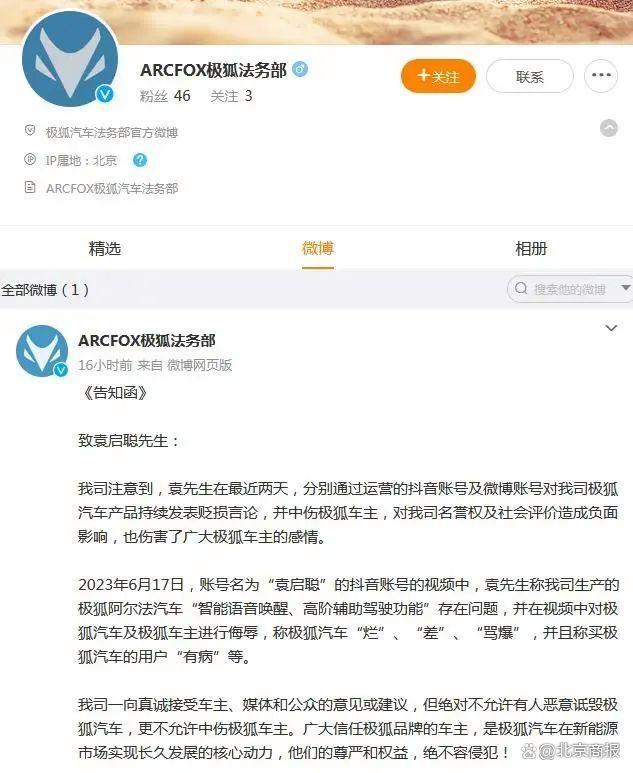Click the blue gender icon beside the username
Screen dimensions: 633x773
point(300,69)
